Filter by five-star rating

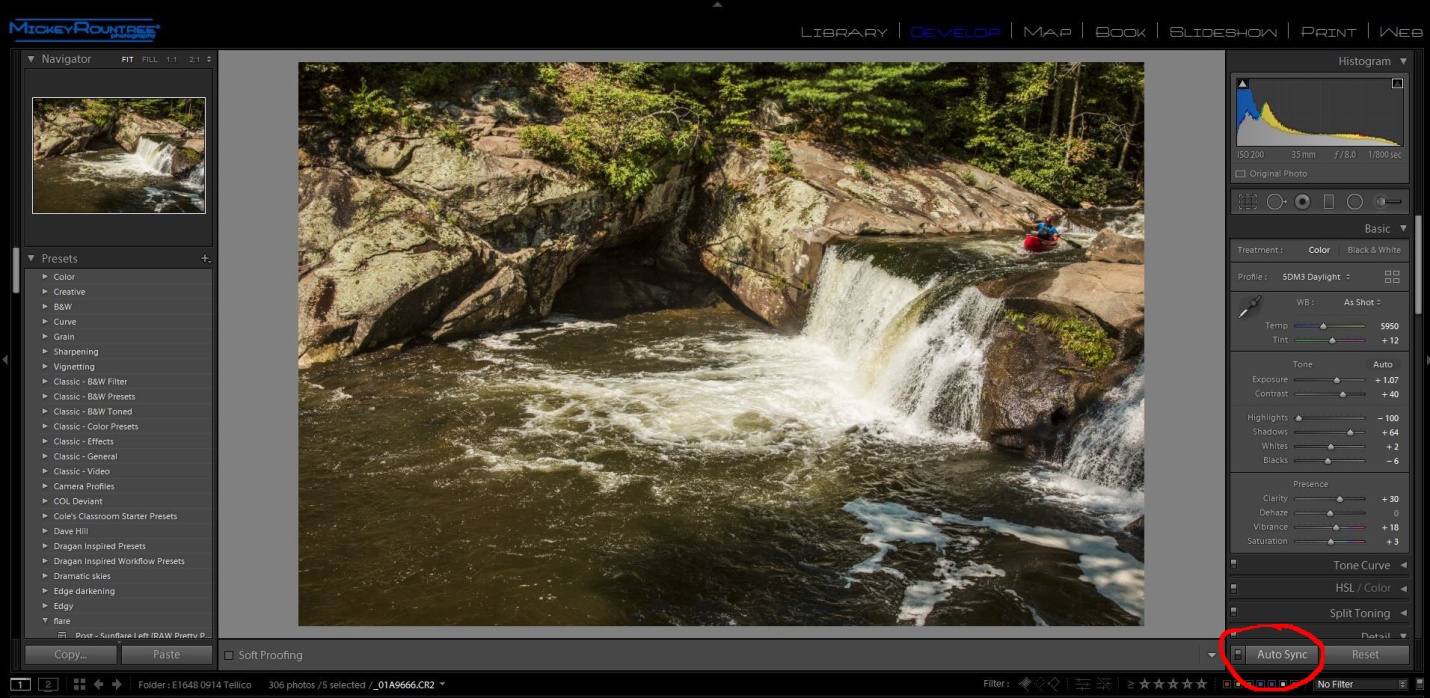(x=1202, y=684)
